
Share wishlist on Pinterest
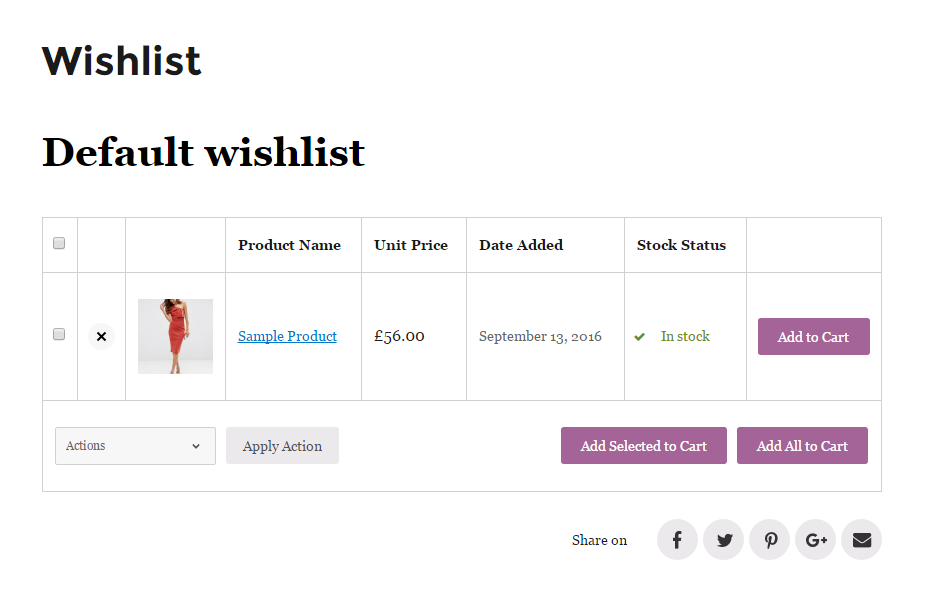[770, 540]
